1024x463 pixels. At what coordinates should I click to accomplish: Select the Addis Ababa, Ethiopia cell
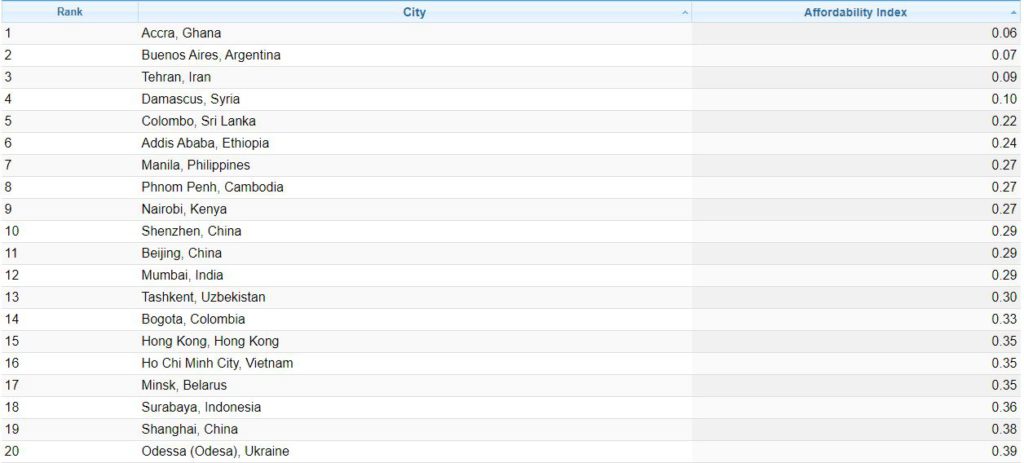[415, 143]
